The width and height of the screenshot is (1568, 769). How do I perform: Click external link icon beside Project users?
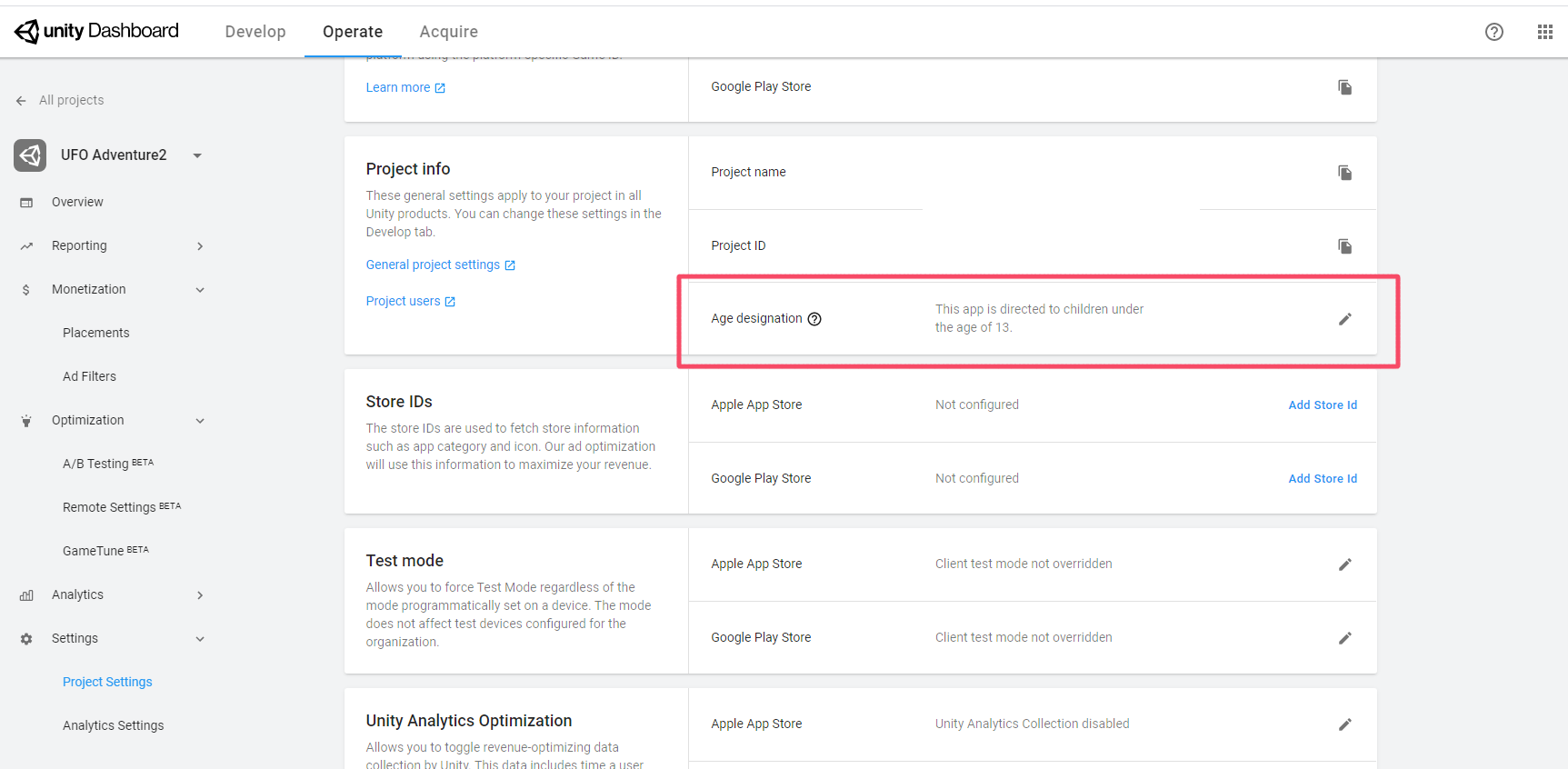(x=450, y=302)
